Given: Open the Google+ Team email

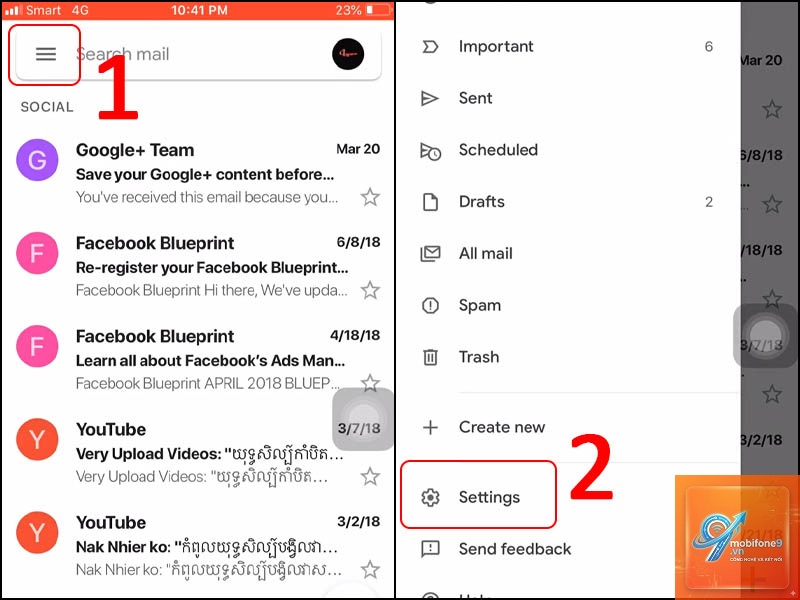Looking at the screenshot, I should pos(198,173).
